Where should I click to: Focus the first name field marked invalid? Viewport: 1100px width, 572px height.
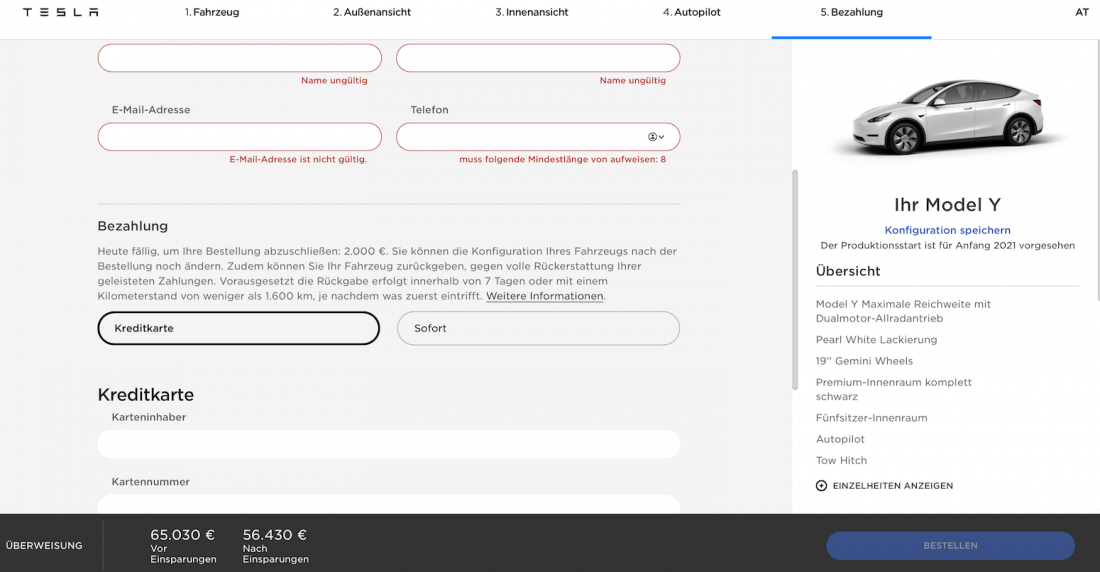pyautogui.click(x=240, y=58)
